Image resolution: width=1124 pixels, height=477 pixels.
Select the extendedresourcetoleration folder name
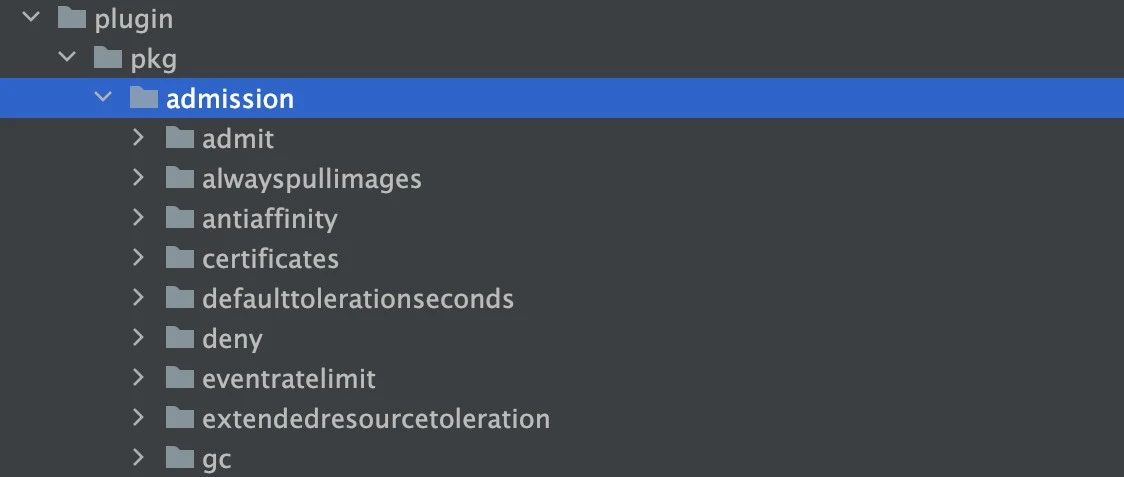(376, 418)
